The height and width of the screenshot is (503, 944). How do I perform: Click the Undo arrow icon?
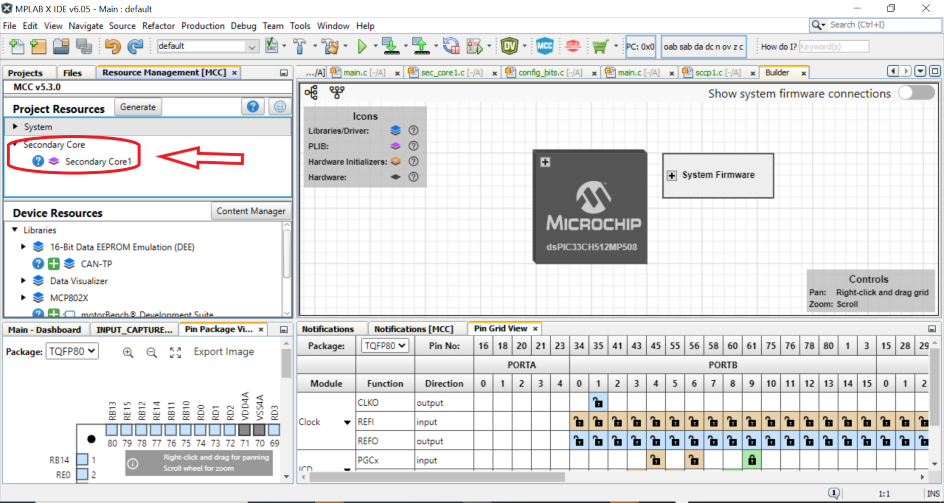click(113, 46)
